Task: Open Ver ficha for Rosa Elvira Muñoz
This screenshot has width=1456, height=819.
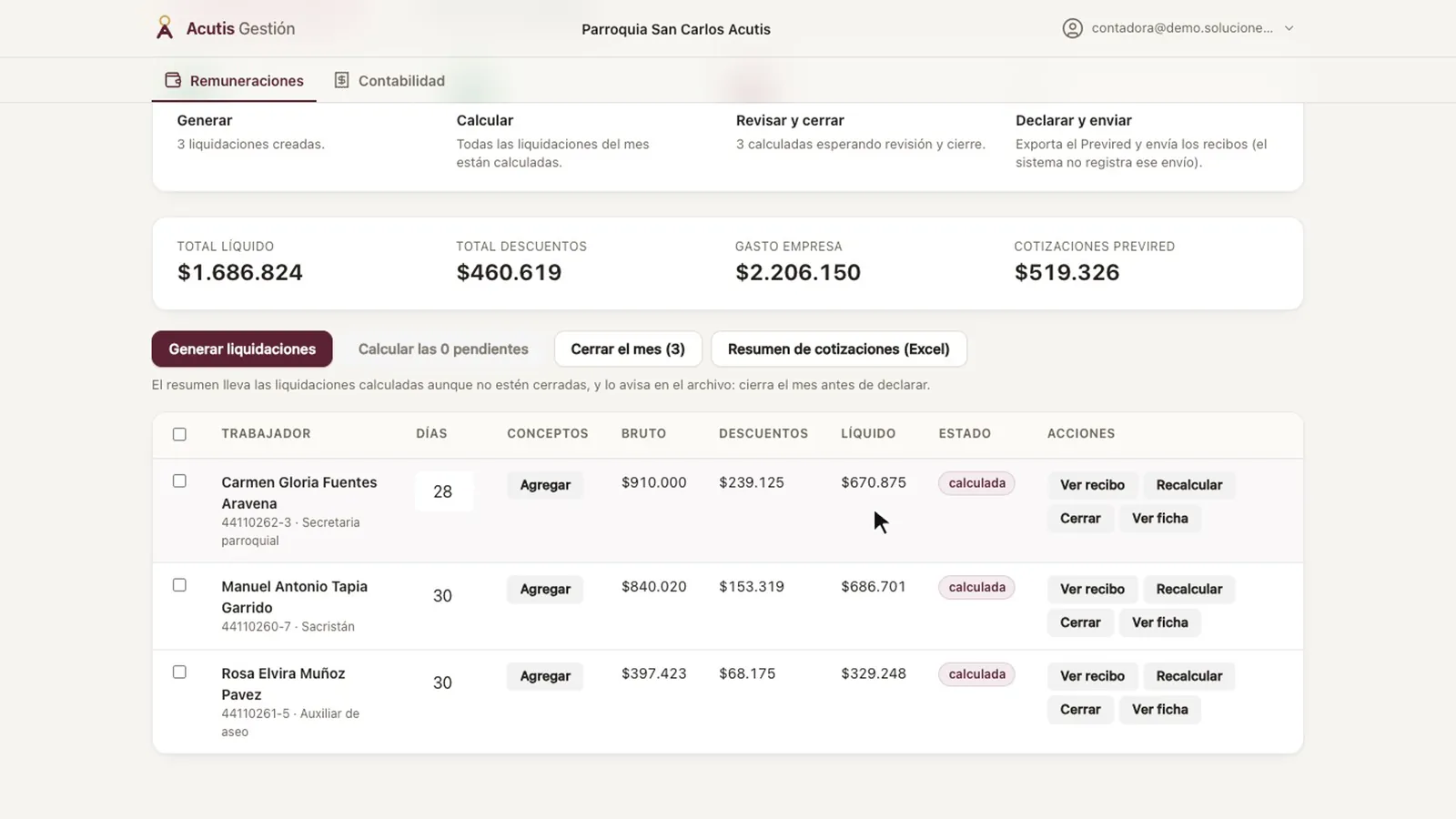Action: (x=1160, y=709)
